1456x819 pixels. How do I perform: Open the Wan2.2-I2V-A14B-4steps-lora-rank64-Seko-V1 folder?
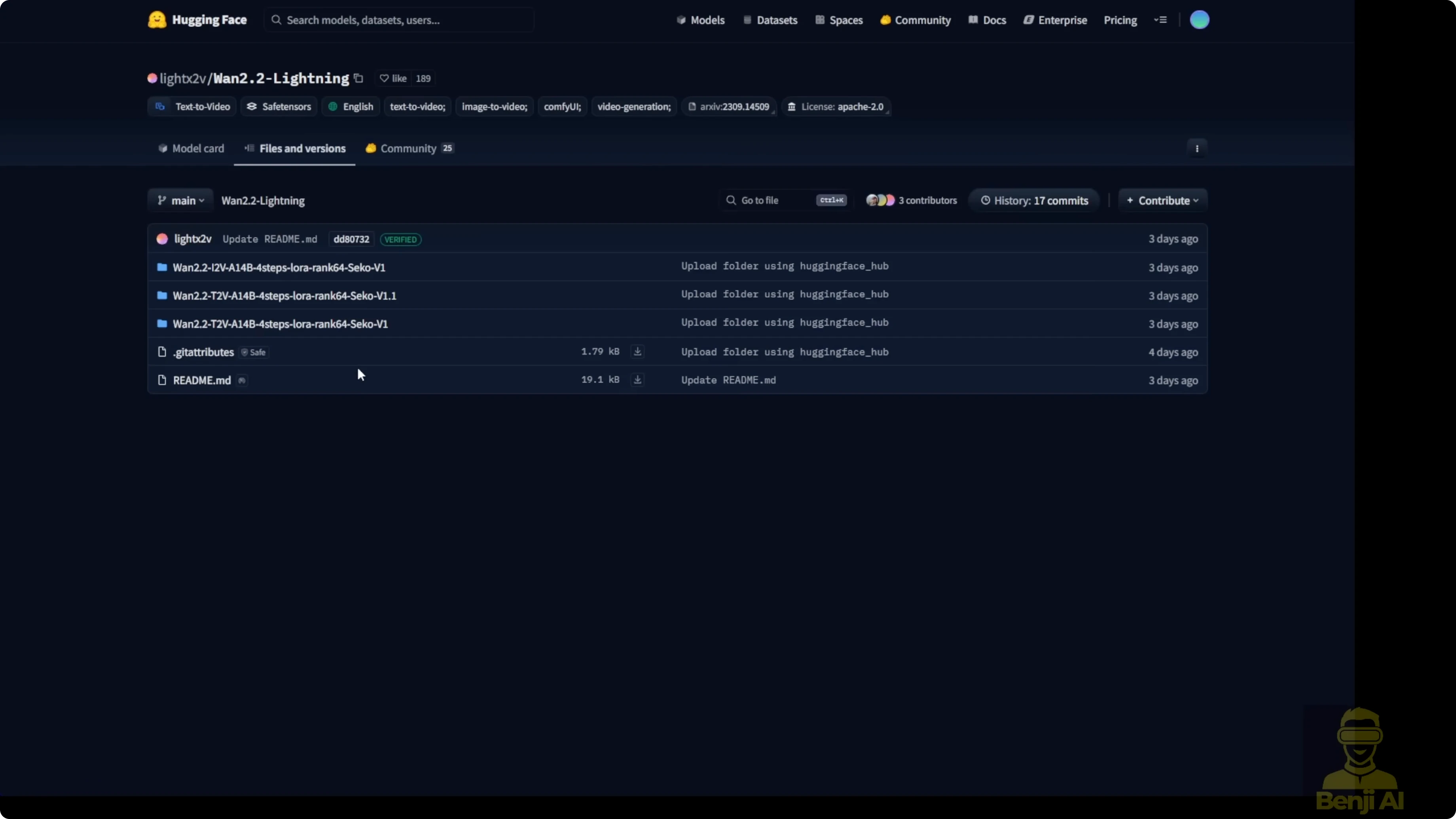[279, 267]
